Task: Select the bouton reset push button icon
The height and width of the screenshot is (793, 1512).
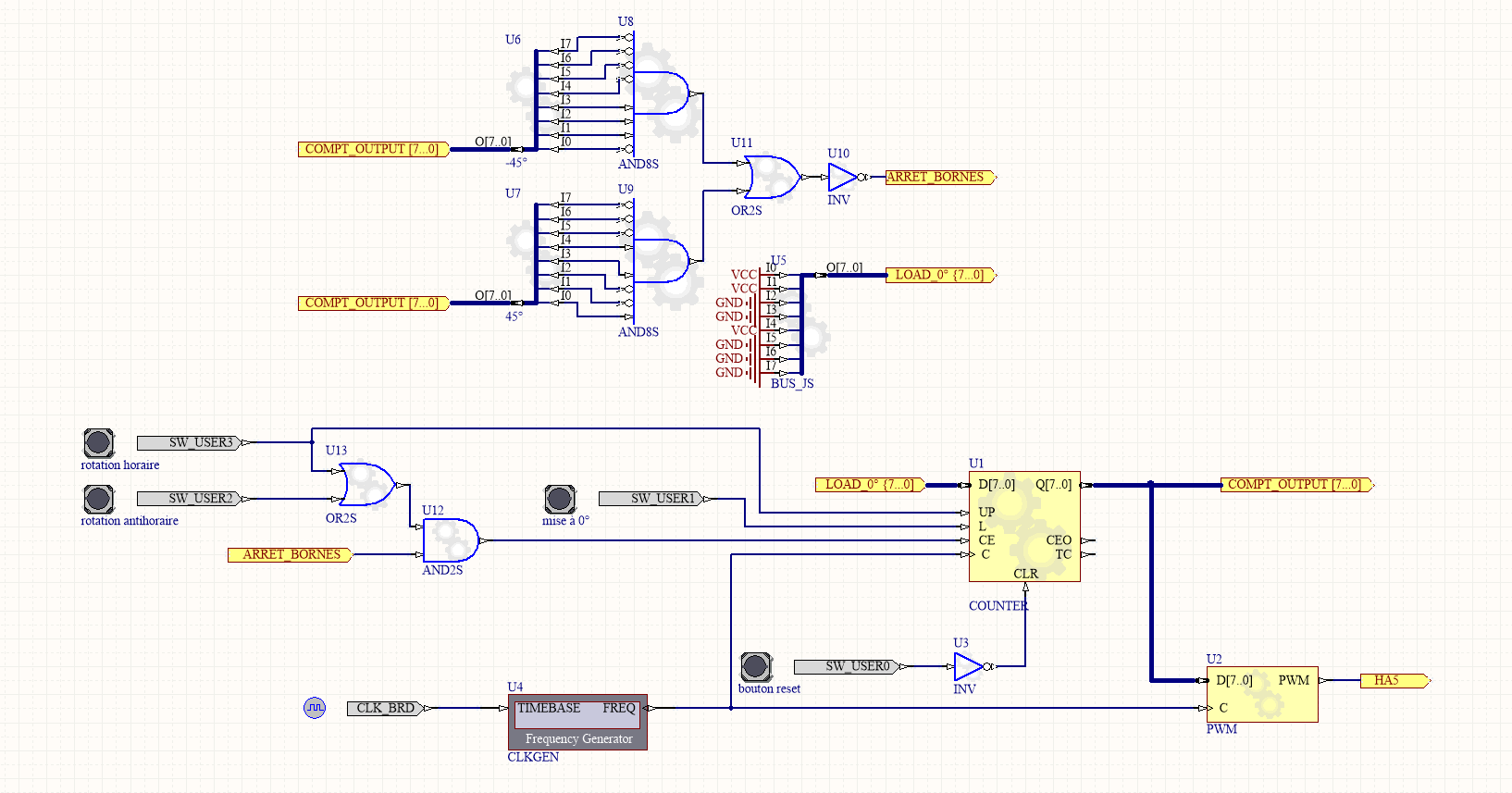Action: 756,666
